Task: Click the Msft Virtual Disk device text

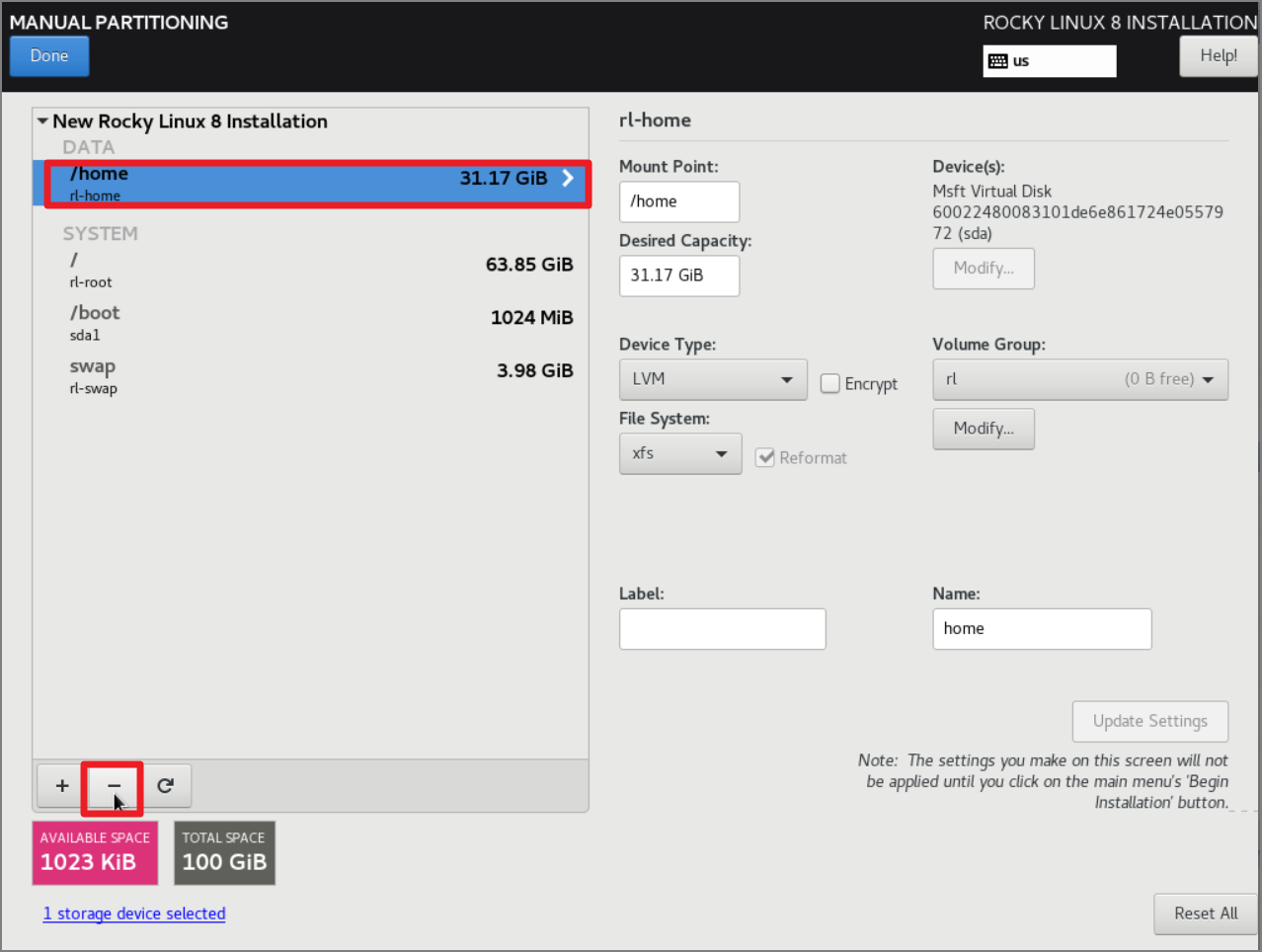Action: [991, 192]
